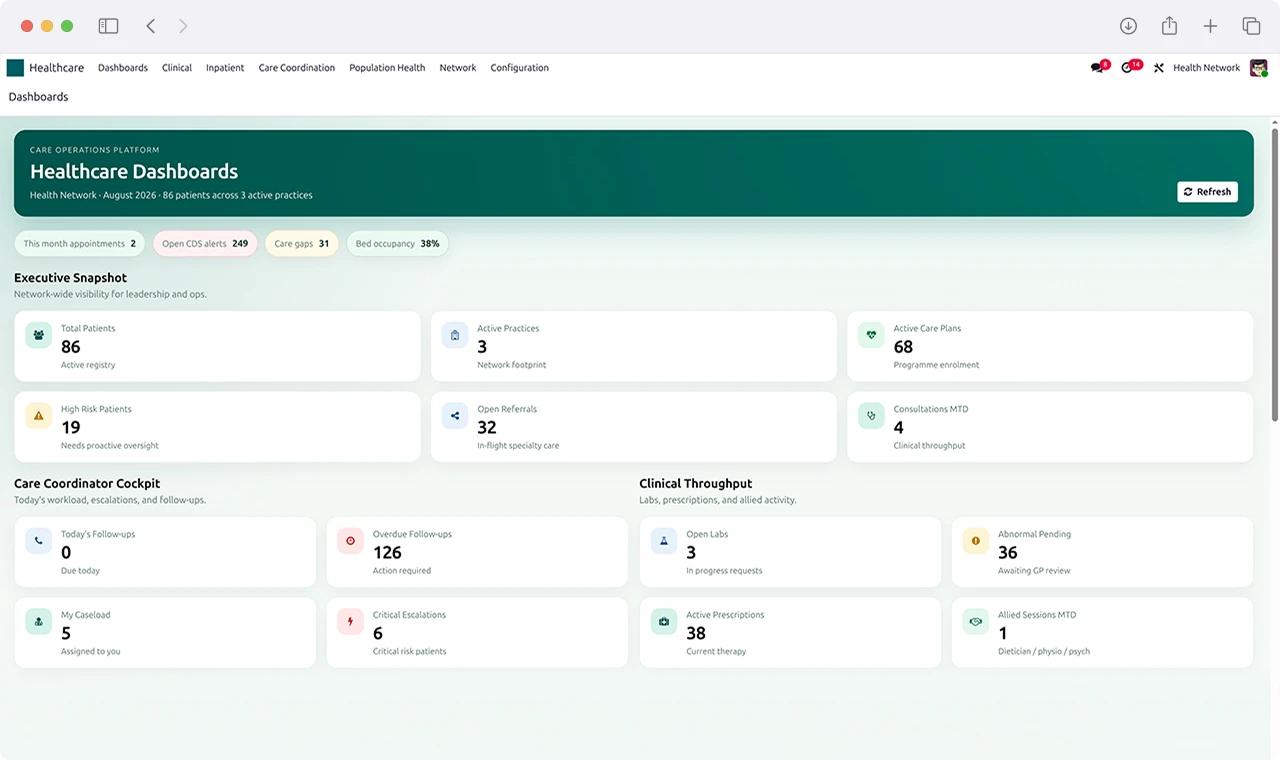Open the Population Health menu

[x=387, y=68]
